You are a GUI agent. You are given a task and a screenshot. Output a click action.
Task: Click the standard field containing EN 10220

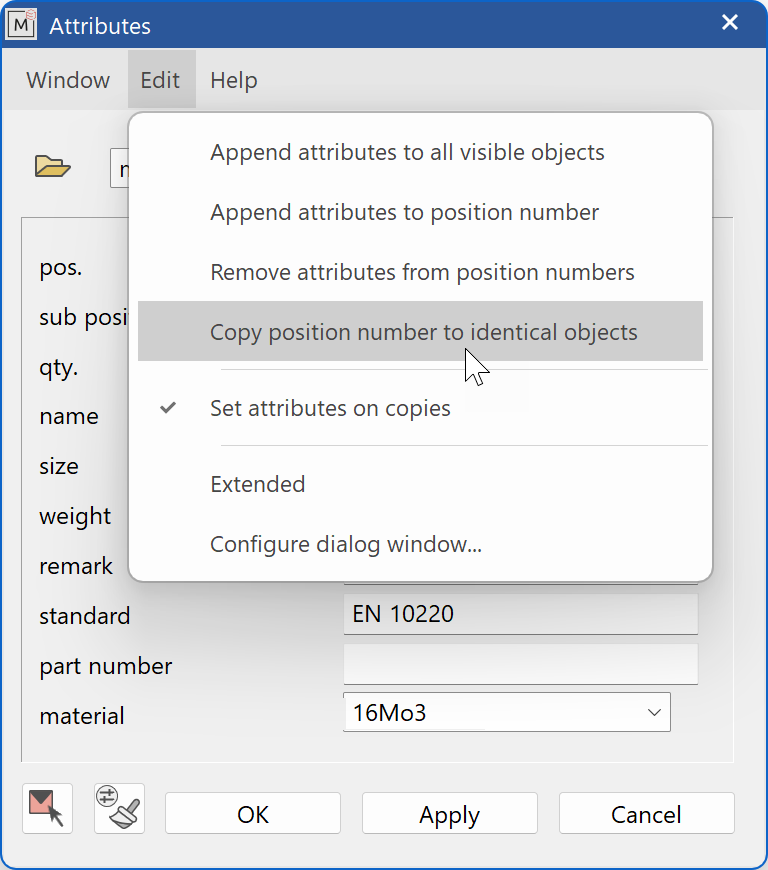[521, 614]
